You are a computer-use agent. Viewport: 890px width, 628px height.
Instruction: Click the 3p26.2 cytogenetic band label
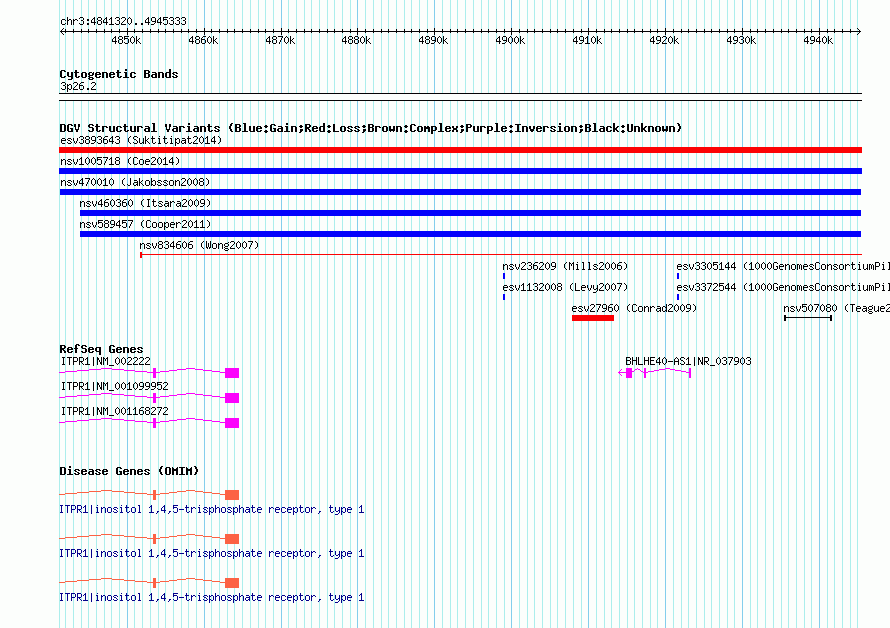coord(78,86)
